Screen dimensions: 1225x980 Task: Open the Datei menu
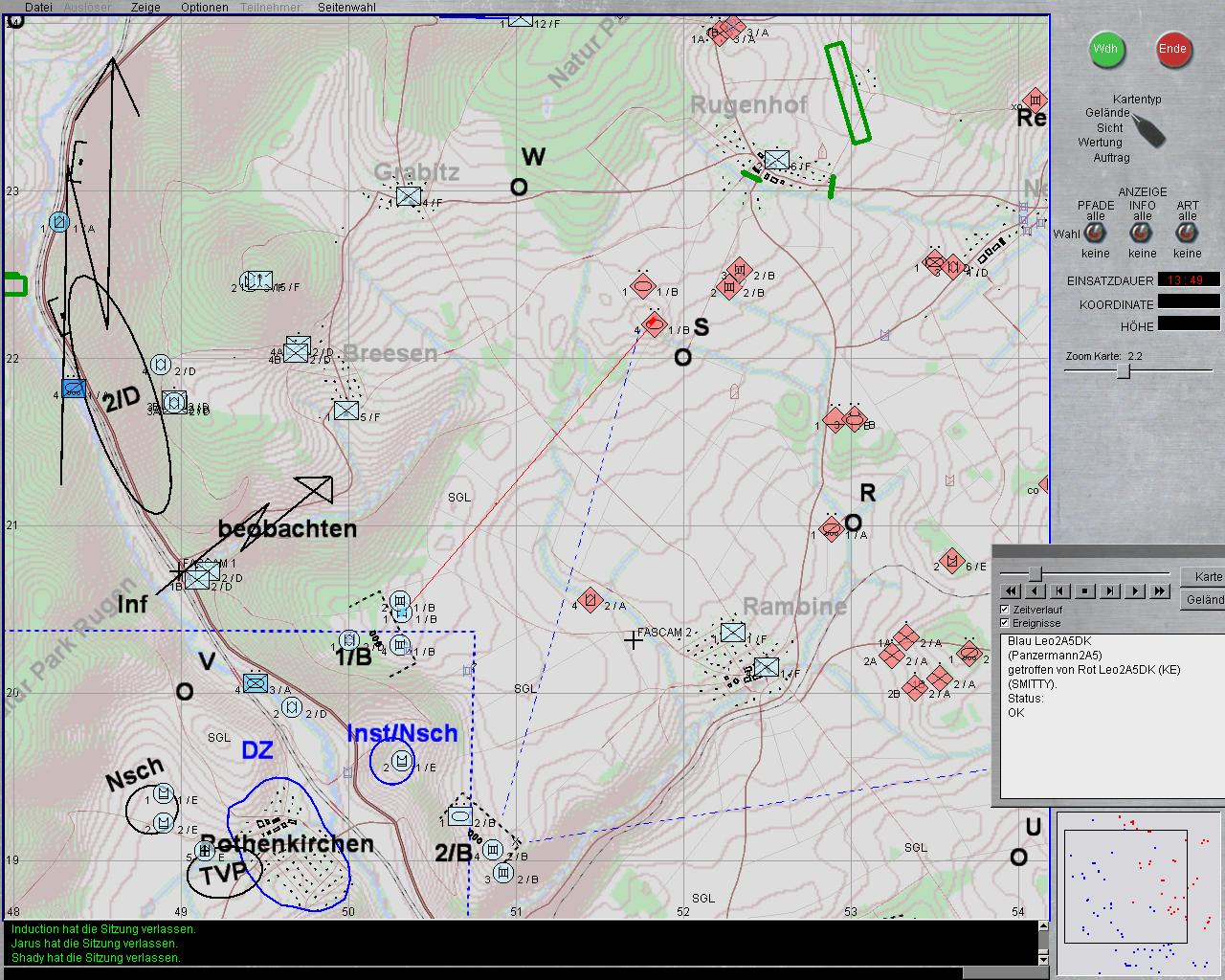[x=38, y=7]
